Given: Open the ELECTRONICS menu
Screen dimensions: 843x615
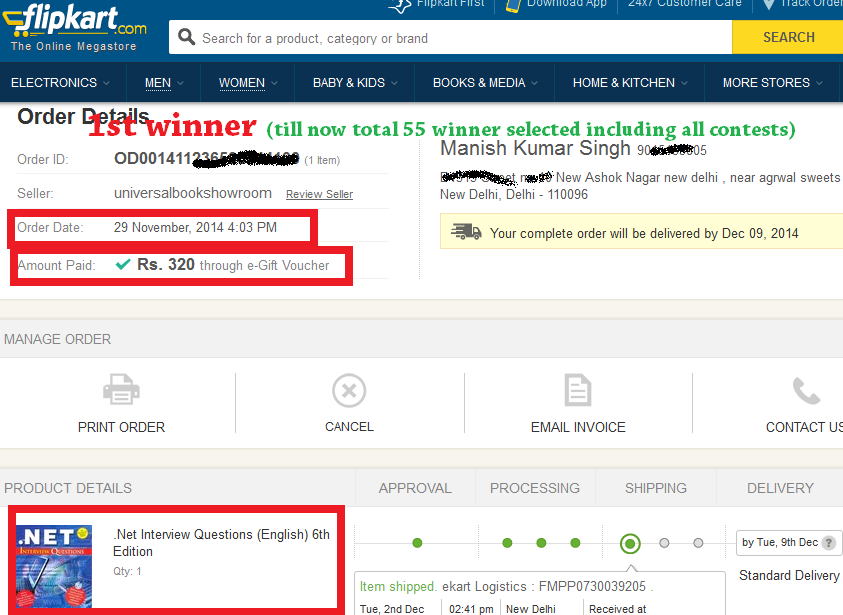Looking at the screenshot, I should point(54,83).
